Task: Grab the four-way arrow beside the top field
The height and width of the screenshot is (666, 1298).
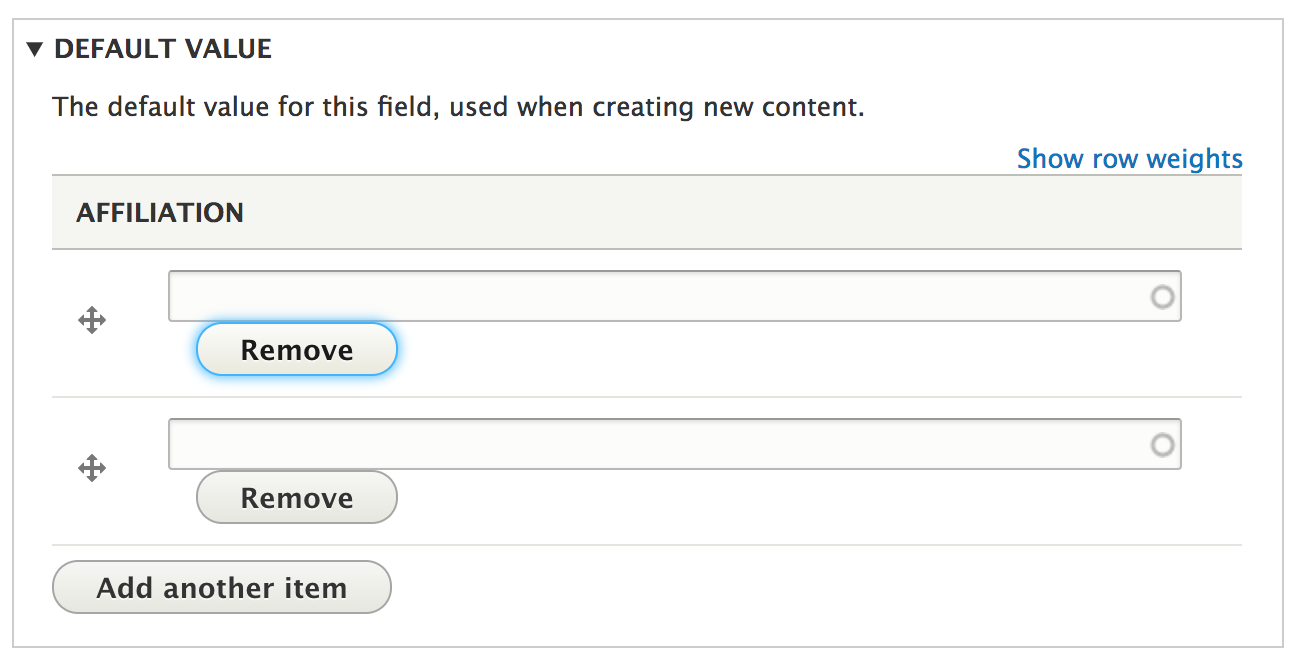Action: (92, 321)
